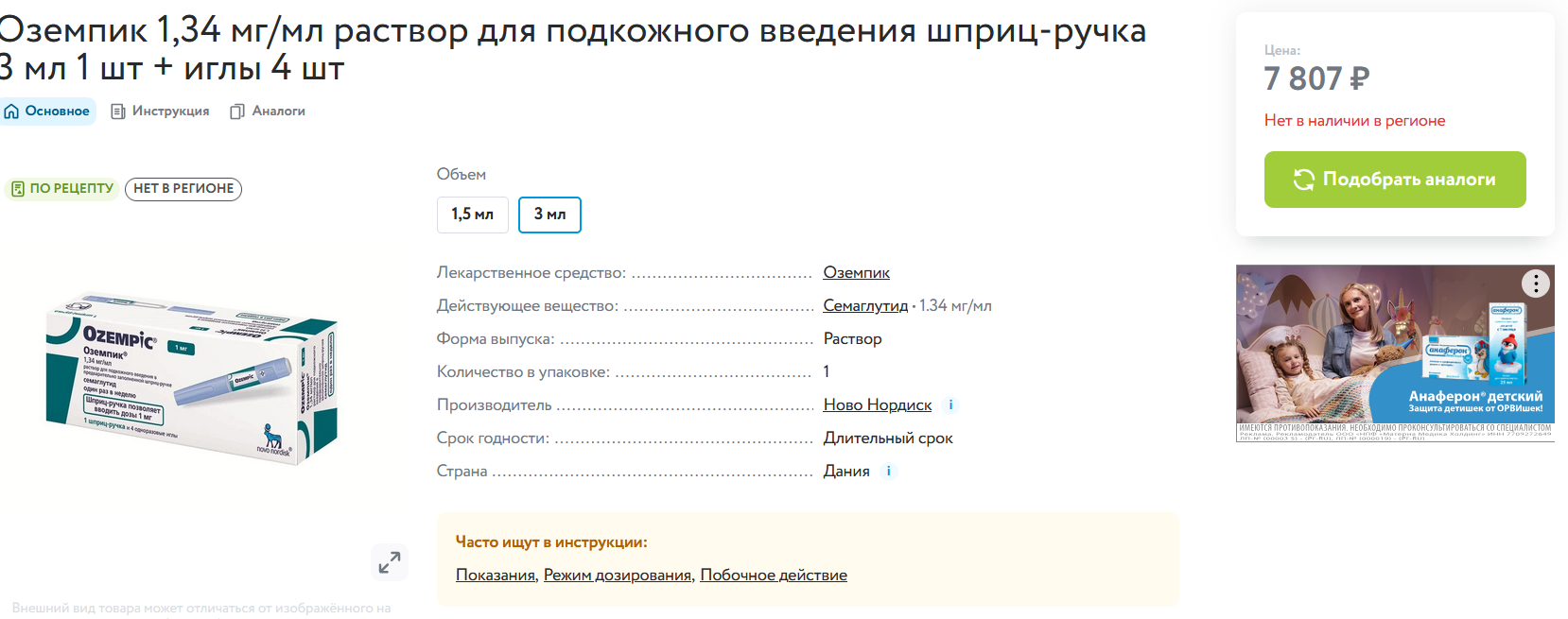The image size is (1568, 619).
Task: Open the Побочное действие instruction link
Action: 774,575
